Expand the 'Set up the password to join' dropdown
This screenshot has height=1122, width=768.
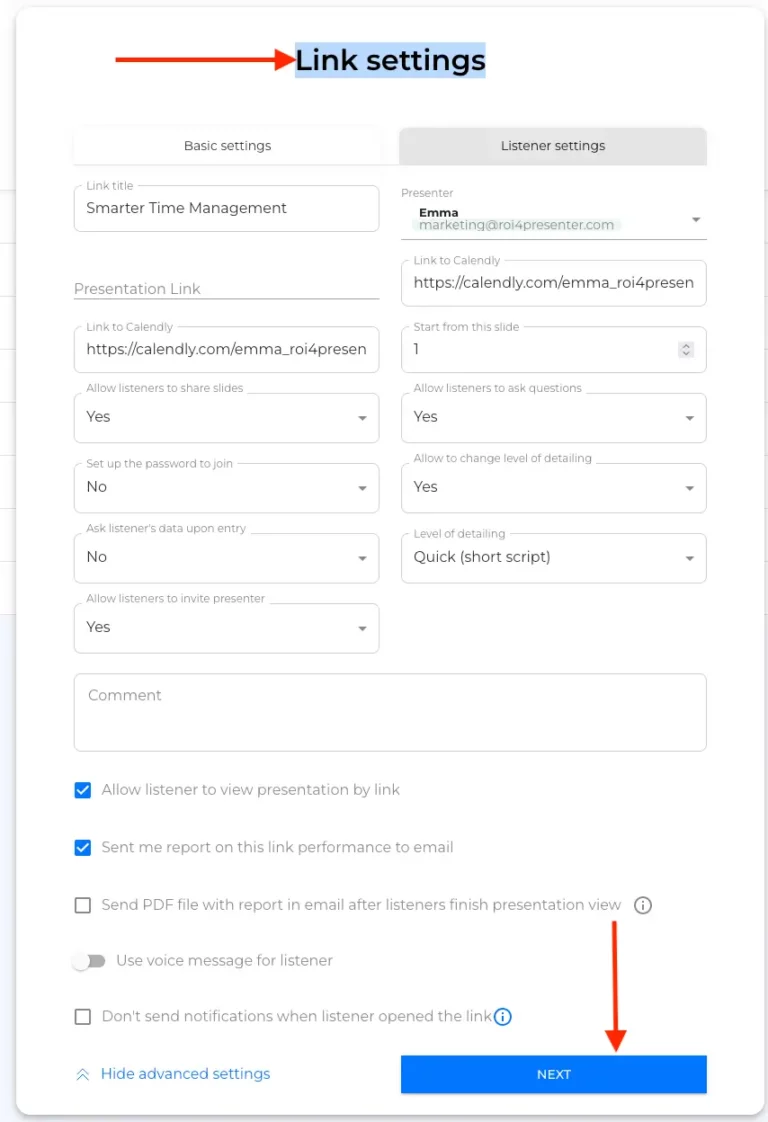(362, 487)
